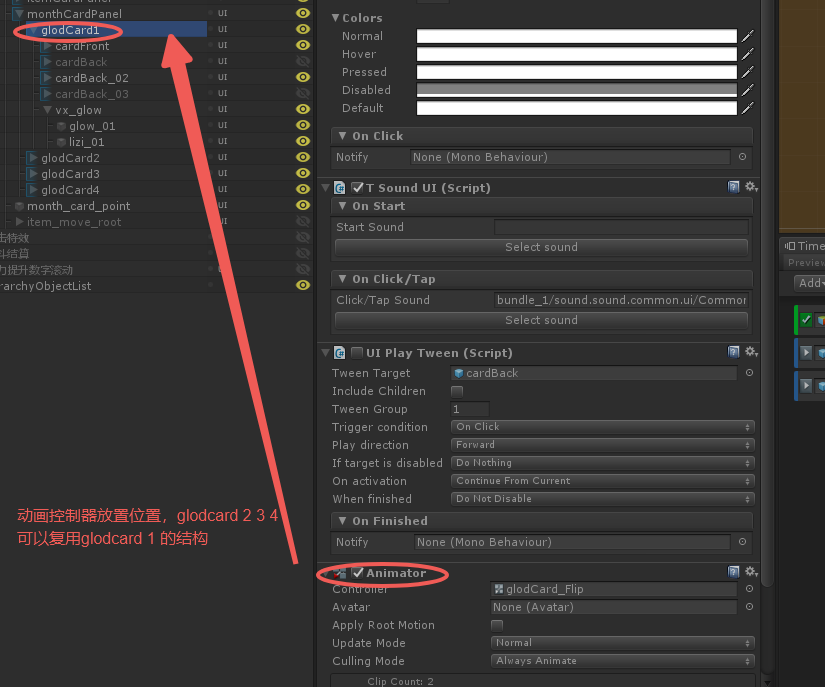The width and height of the screenshot is (825, 687).
Task: Check the Include Children checkbox
Action: 457,391
